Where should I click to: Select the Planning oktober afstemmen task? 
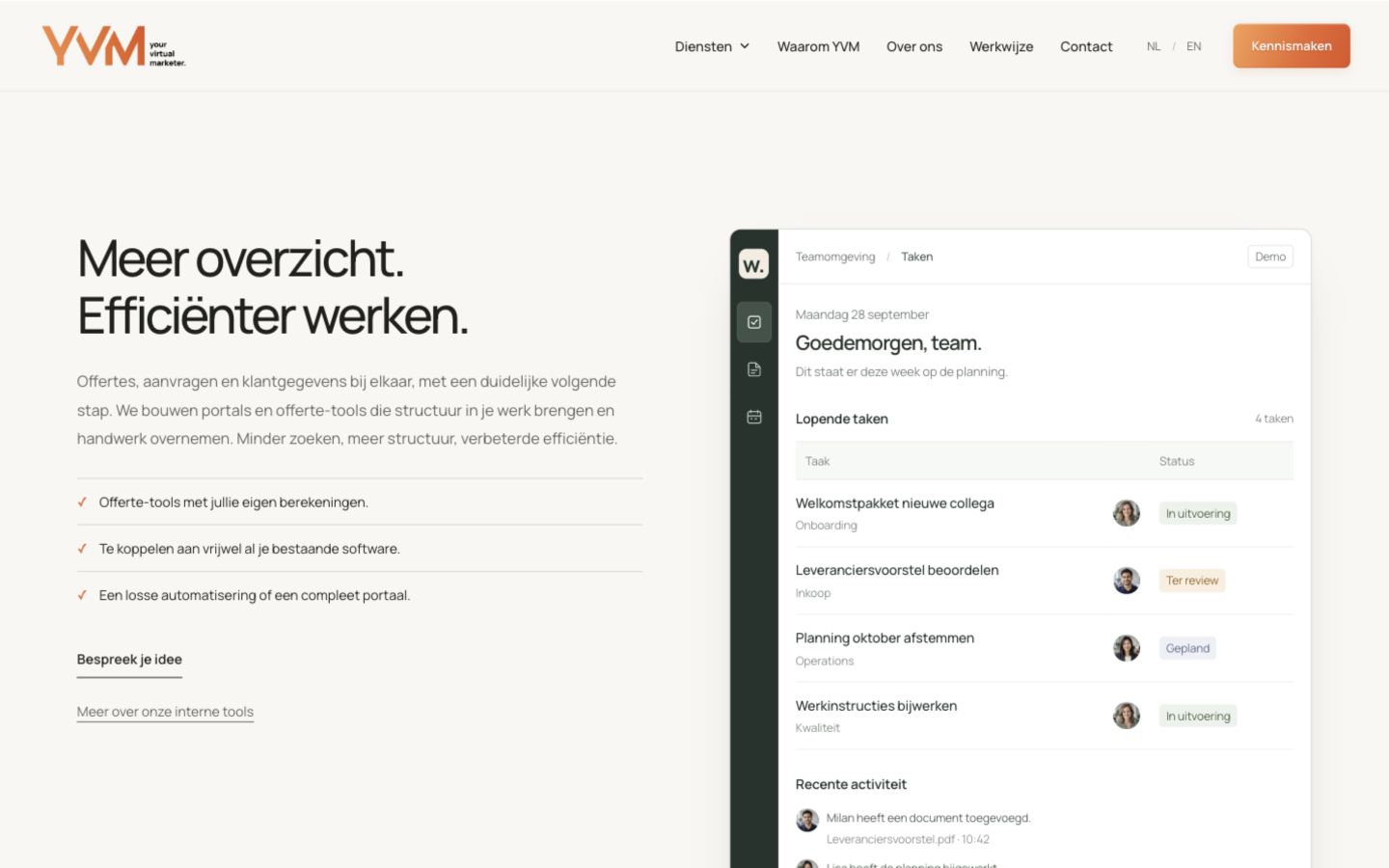tap(885, 638)
